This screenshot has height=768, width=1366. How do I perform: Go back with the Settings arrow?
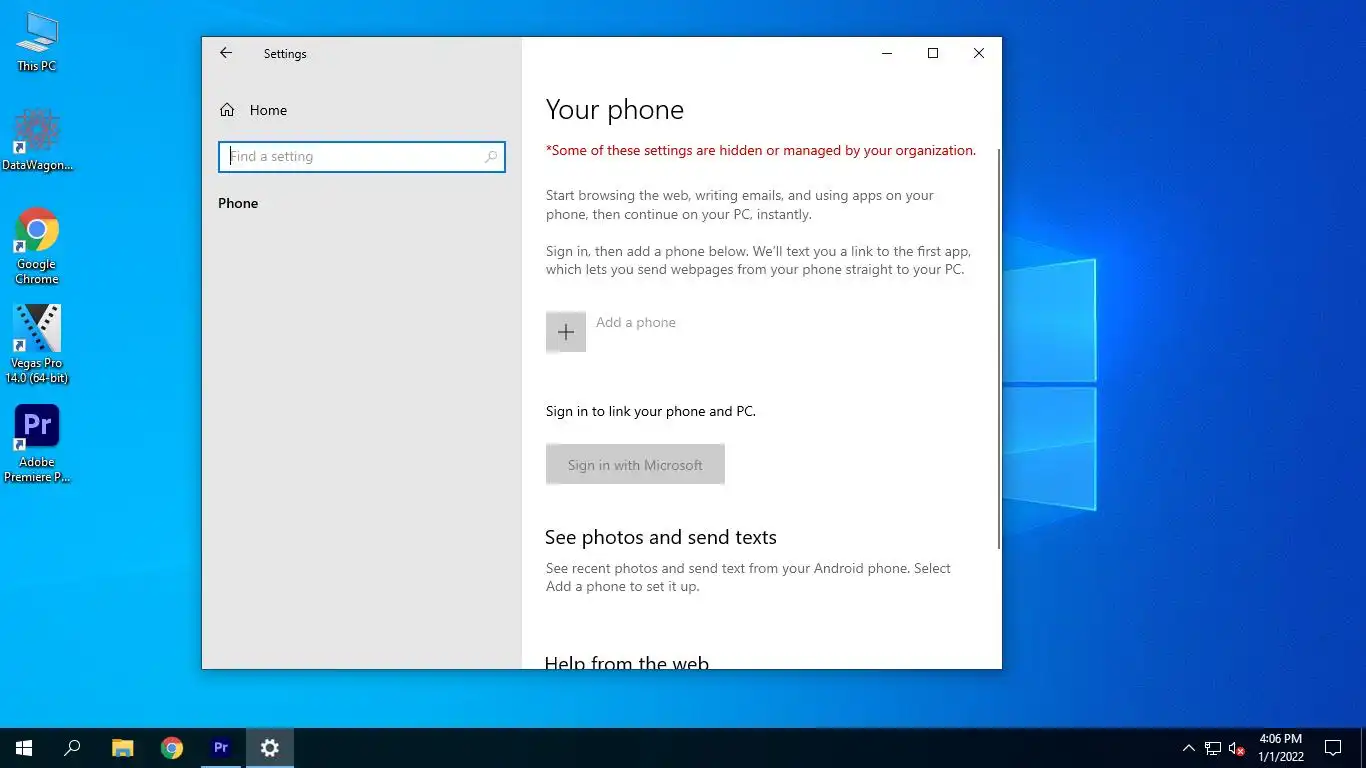[226, 53]
